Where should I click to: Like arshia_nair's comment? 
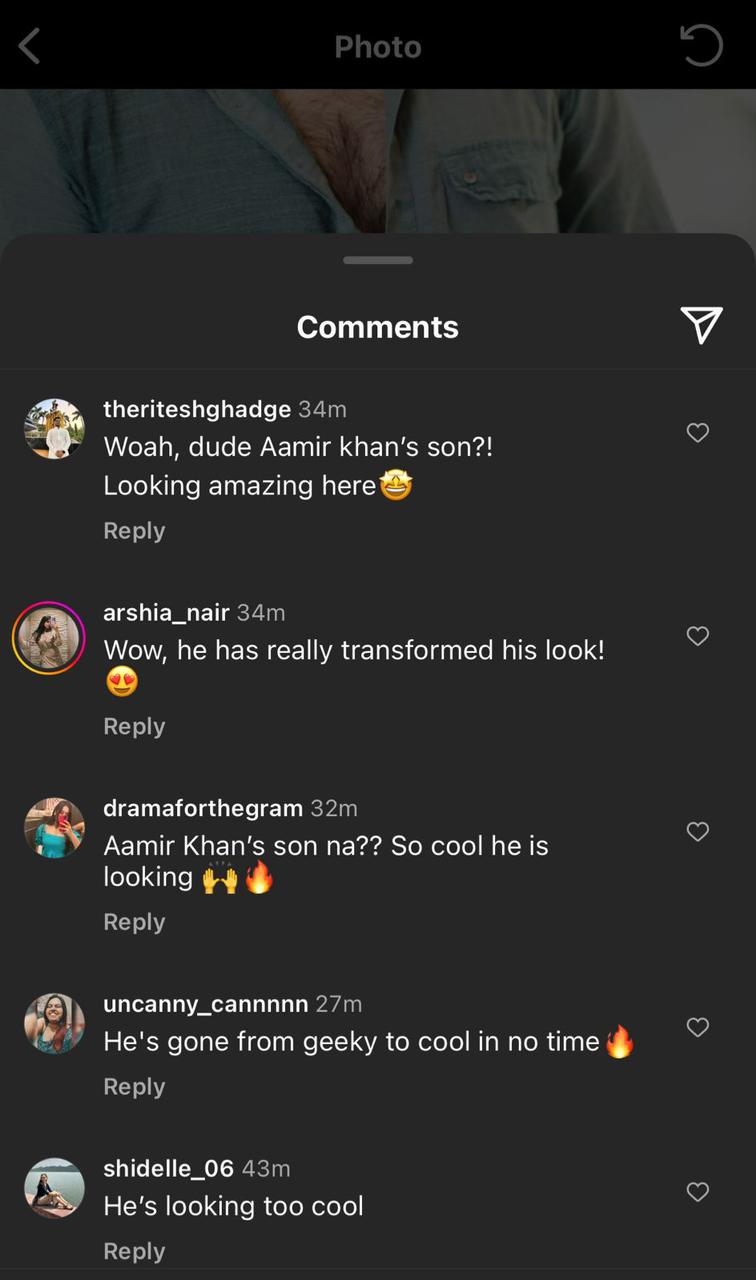pyautogui.click(x=697, y=636)
